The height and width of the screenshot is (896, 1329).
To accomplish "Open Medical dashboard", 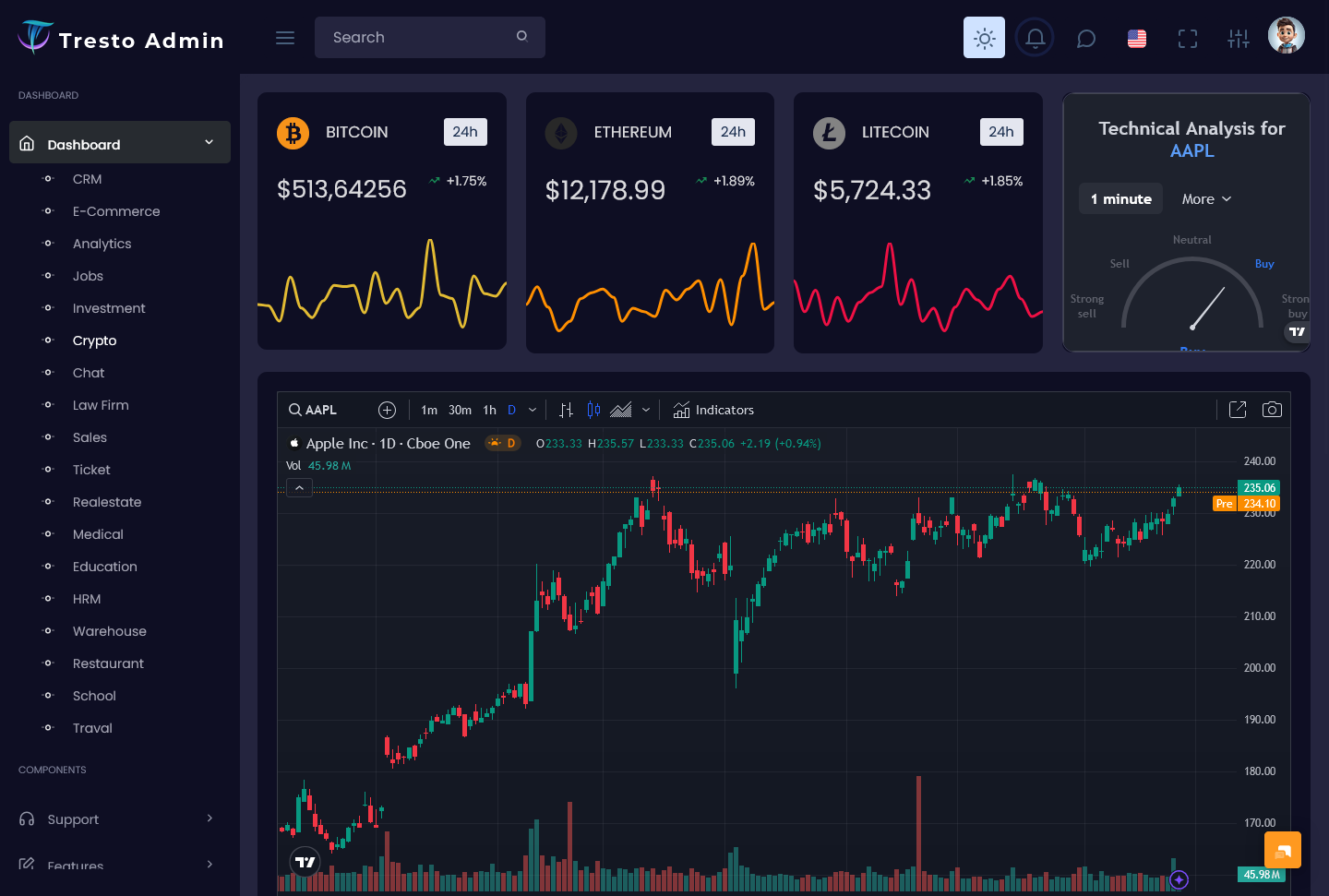I will click(x=98, y=534).
